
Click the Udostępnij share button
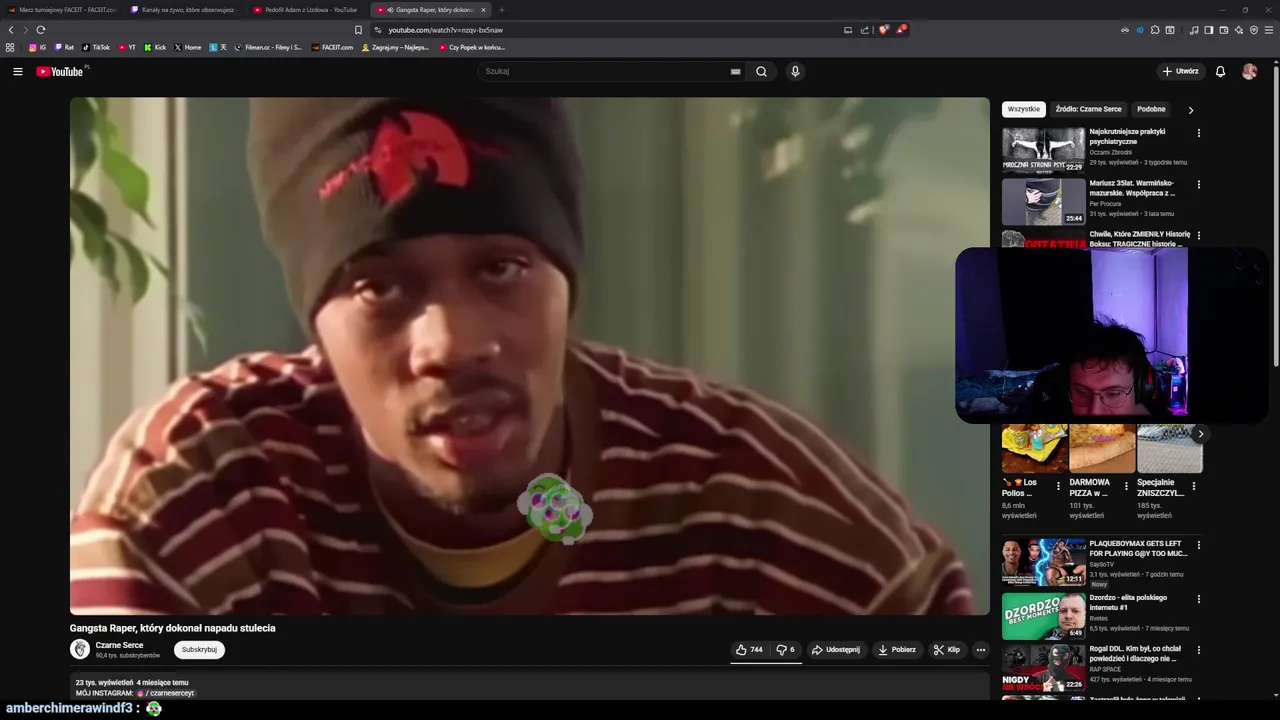tap(835, 650)
